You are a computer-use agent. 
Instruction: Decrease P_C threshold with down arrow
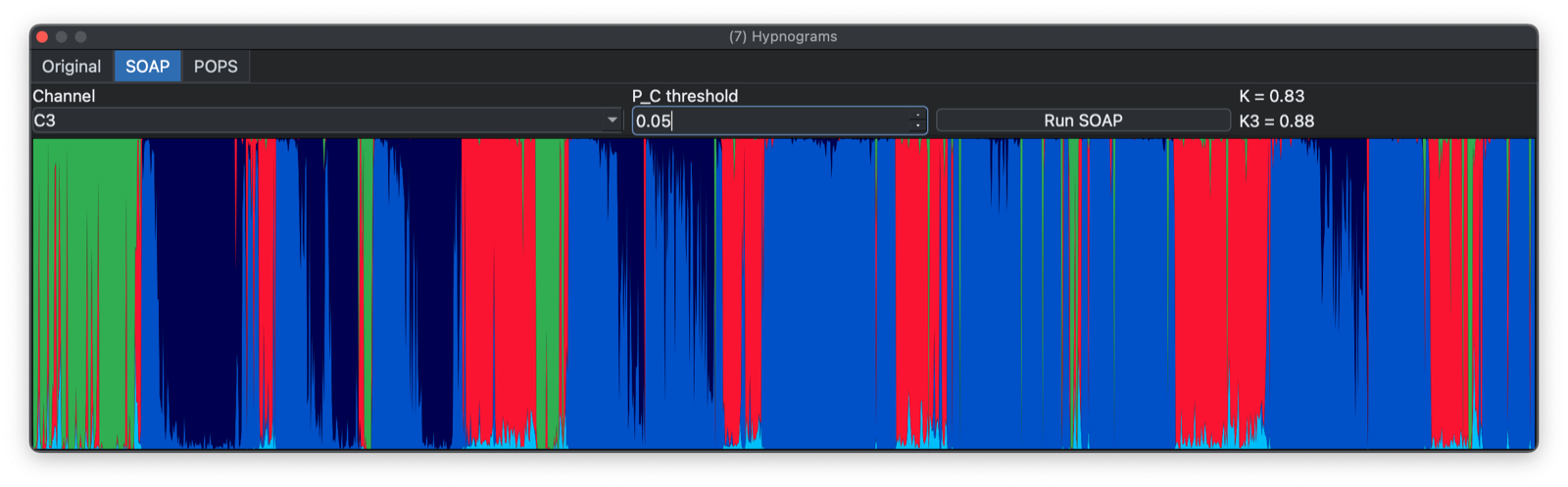918,126
